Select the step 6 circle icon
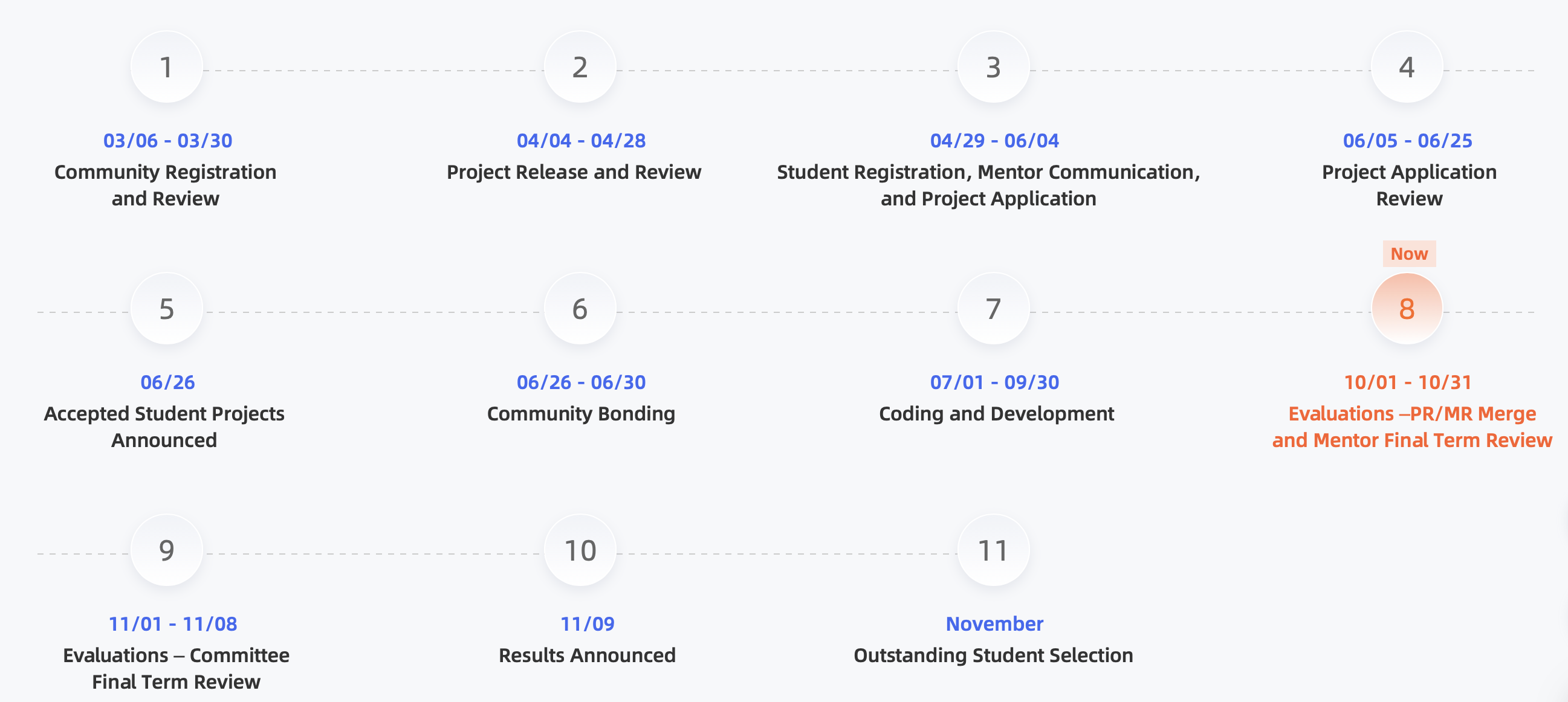Image resolution: width=1568 pixels, height=702 pixels. click(x=580, y=309)
